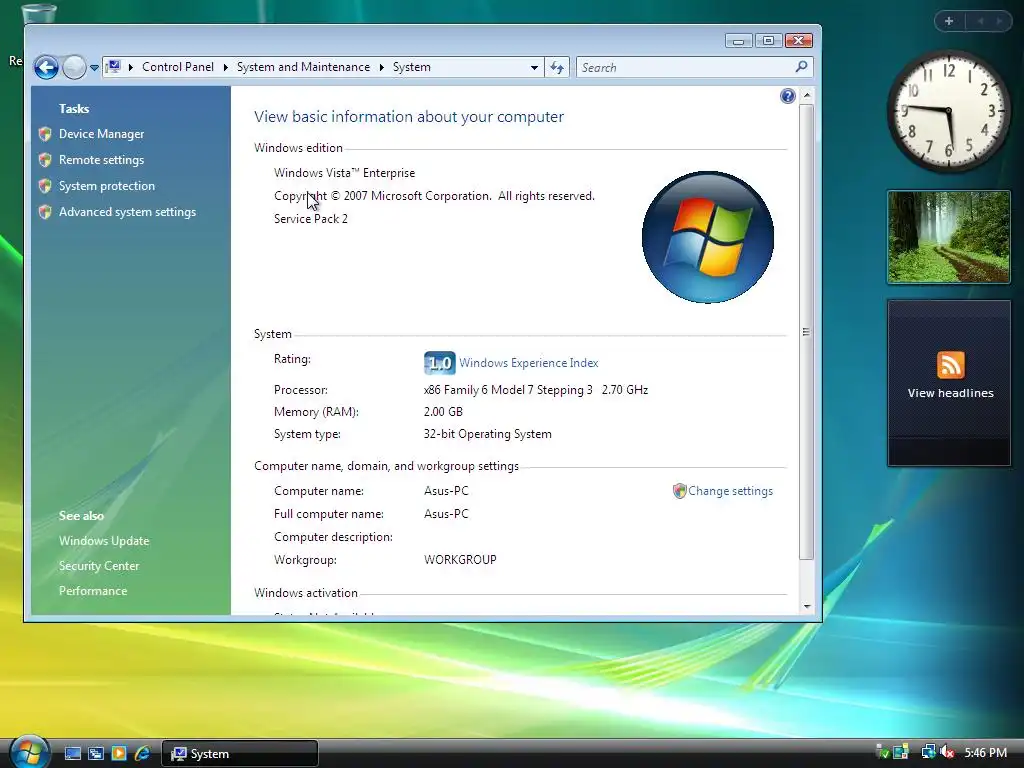This screenshot has height=768, width=1024.
Task: Click View headlines in feed gadget
Action: 950,393
